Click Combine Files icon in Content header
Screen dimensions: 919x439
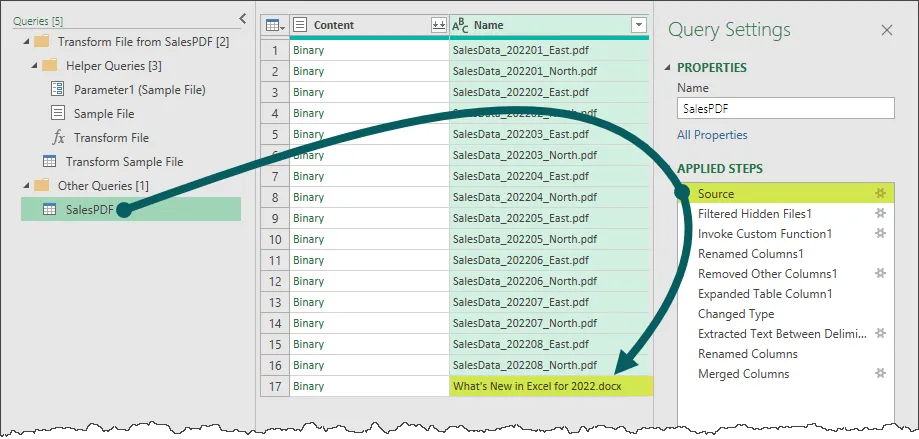pyautogui.click(x=438, y=25)
